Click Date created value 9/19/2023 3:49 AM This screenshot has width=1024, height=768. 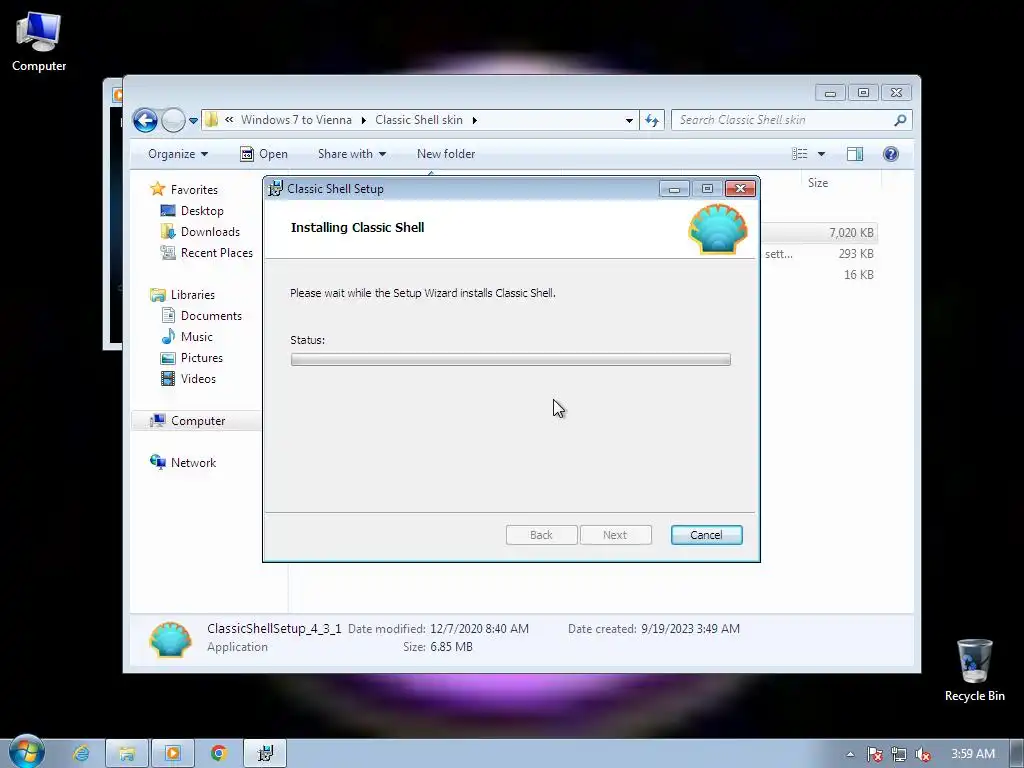pyautogui.click(x=690, y=628)
